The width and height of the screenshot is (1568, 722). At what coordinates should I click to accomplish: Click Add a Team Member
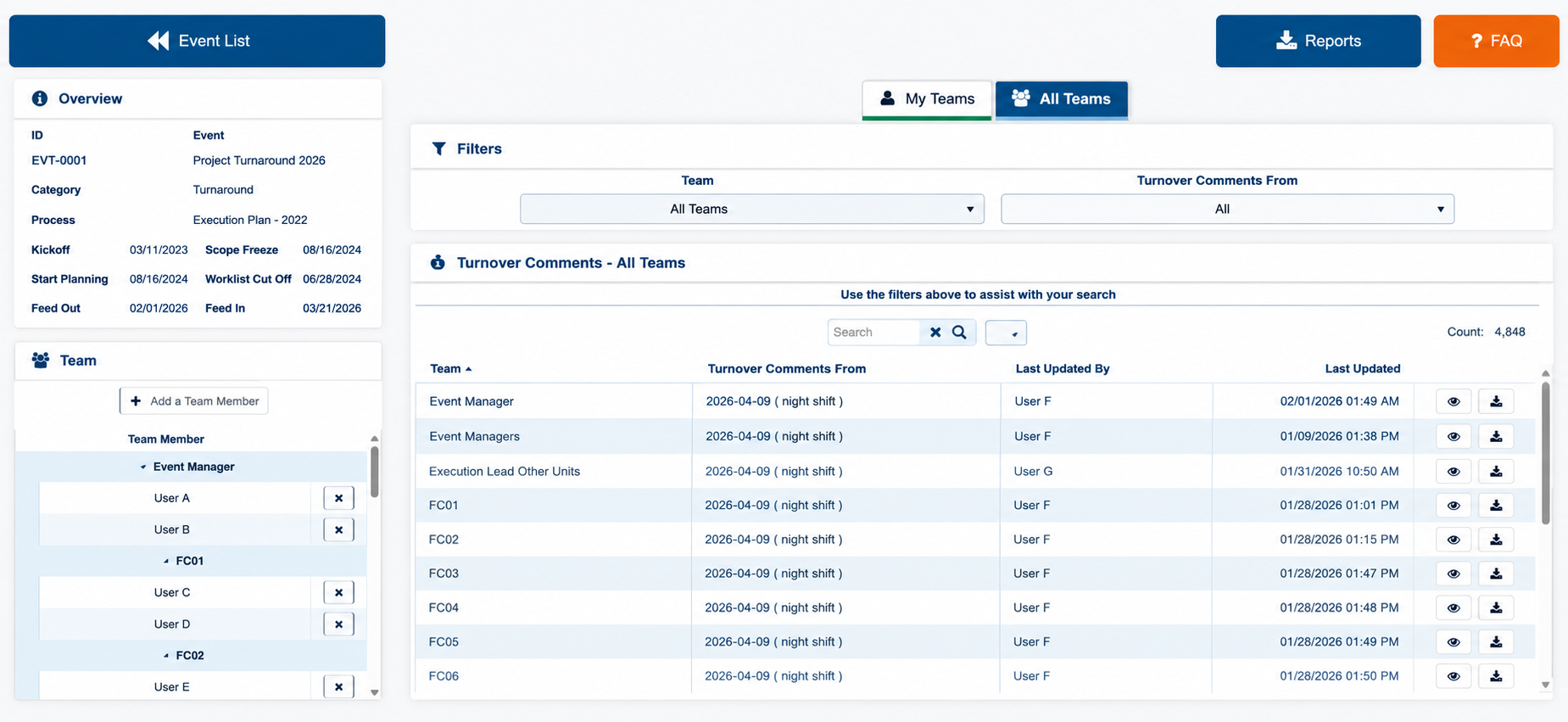pyautogui.click(x=194, y=401)
